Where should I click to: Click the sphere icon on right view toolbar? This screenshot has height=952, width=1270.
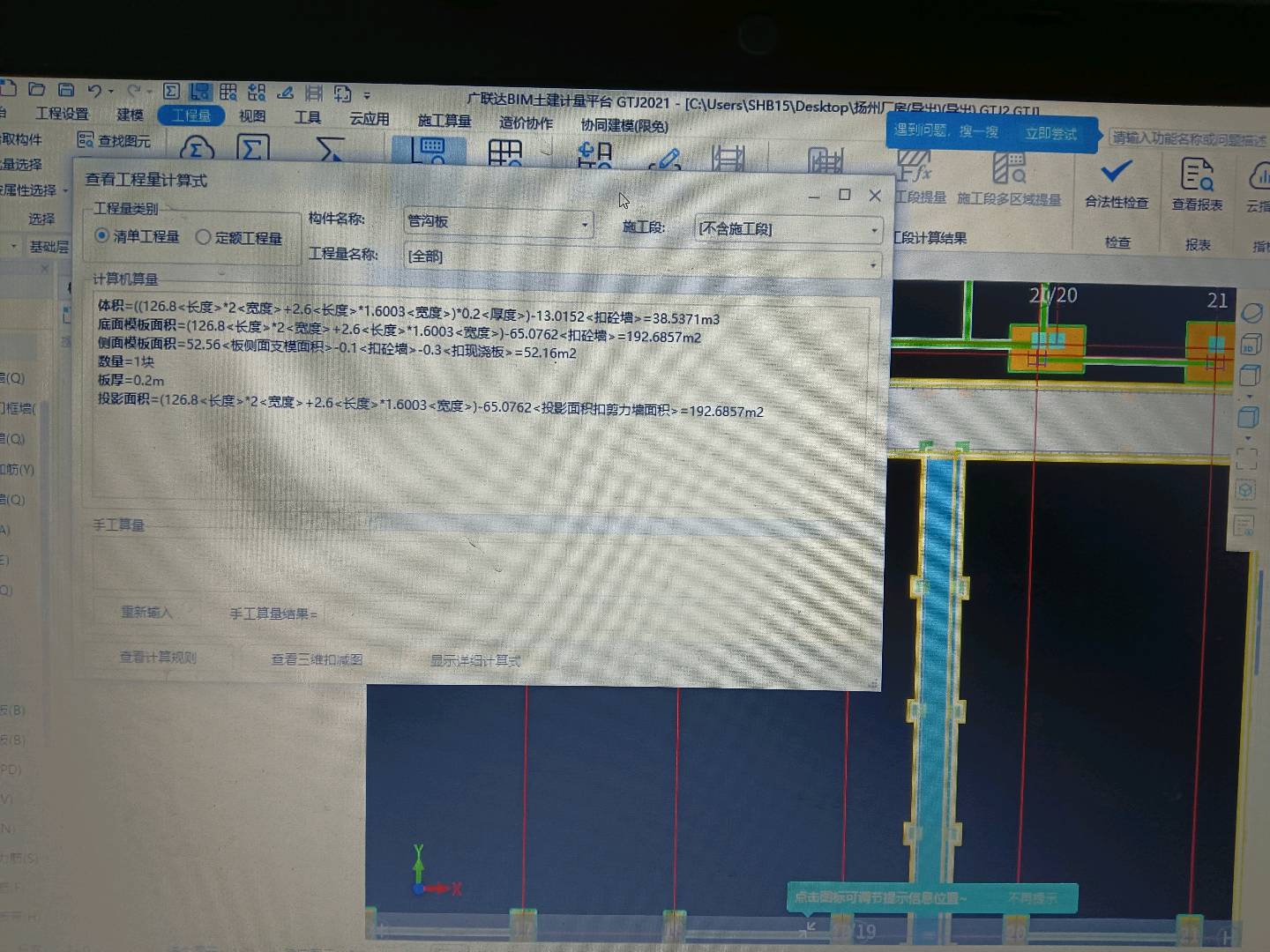click(1251, 313)
